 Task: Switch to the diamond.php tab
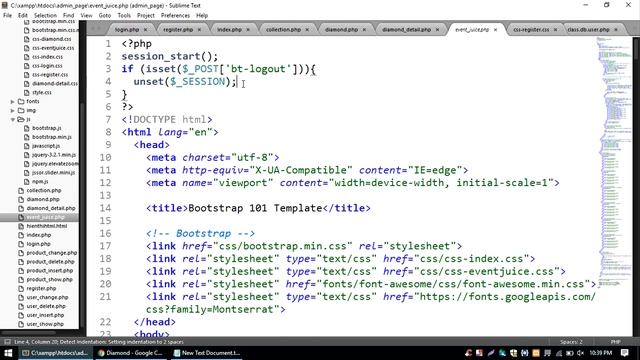tap(341, 29)
